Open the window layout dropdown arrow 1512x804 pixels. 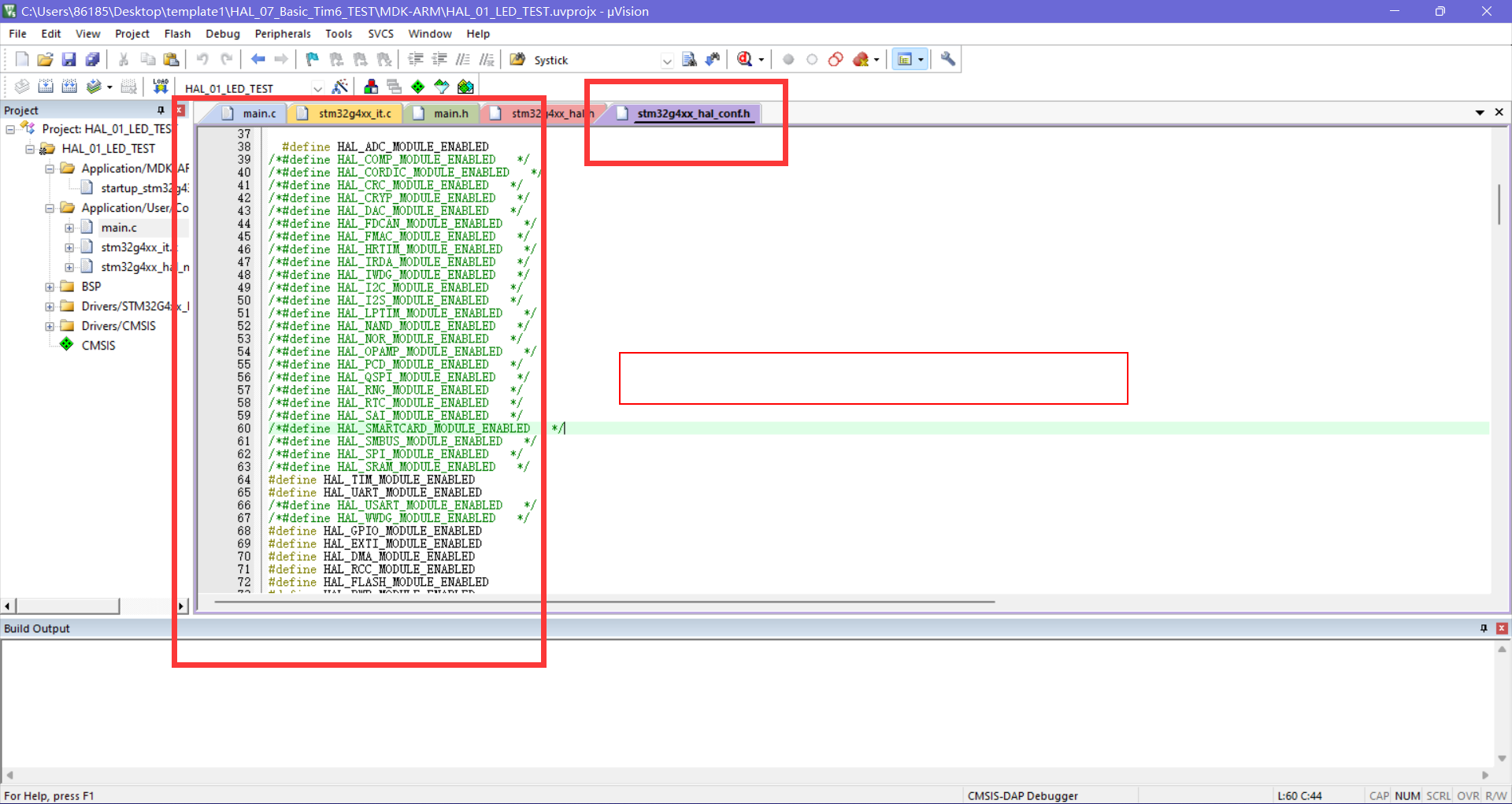[x=921, y=60]
